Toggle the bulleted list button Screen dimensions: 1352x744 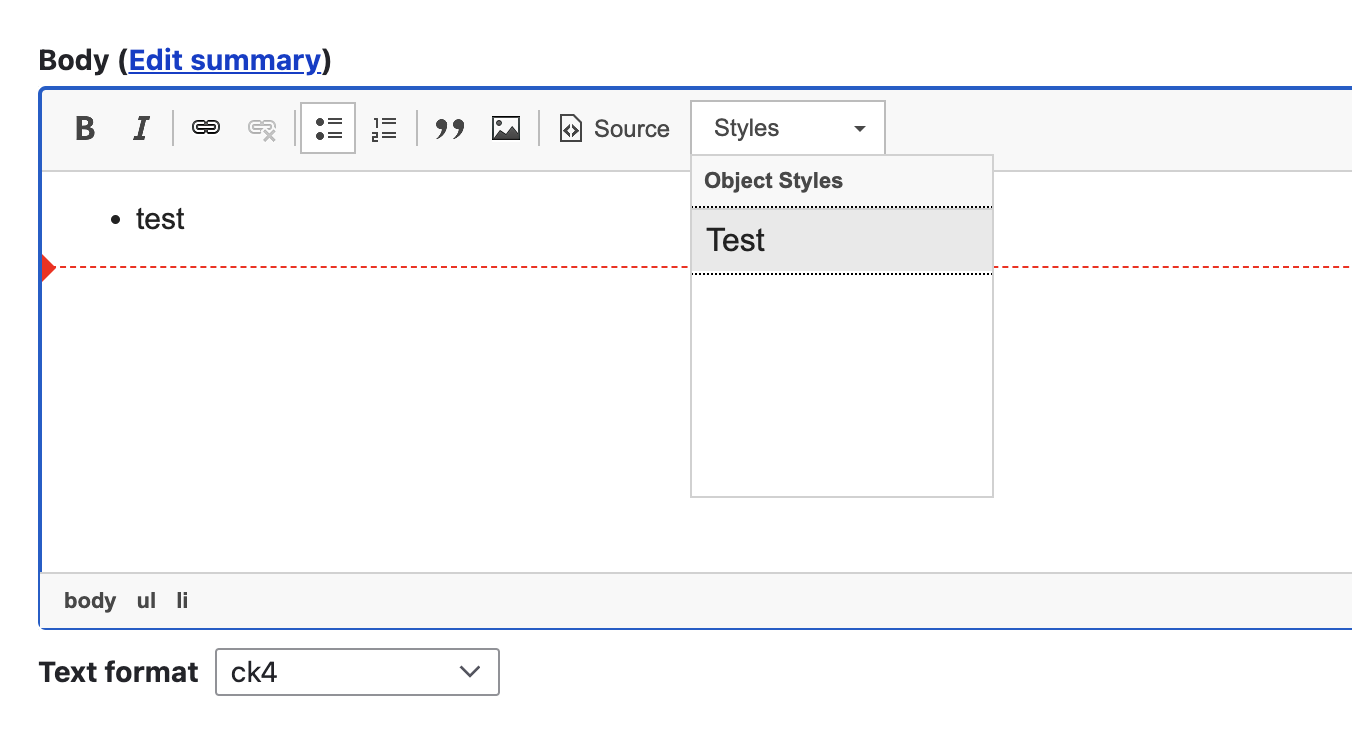tap(328, 129)
